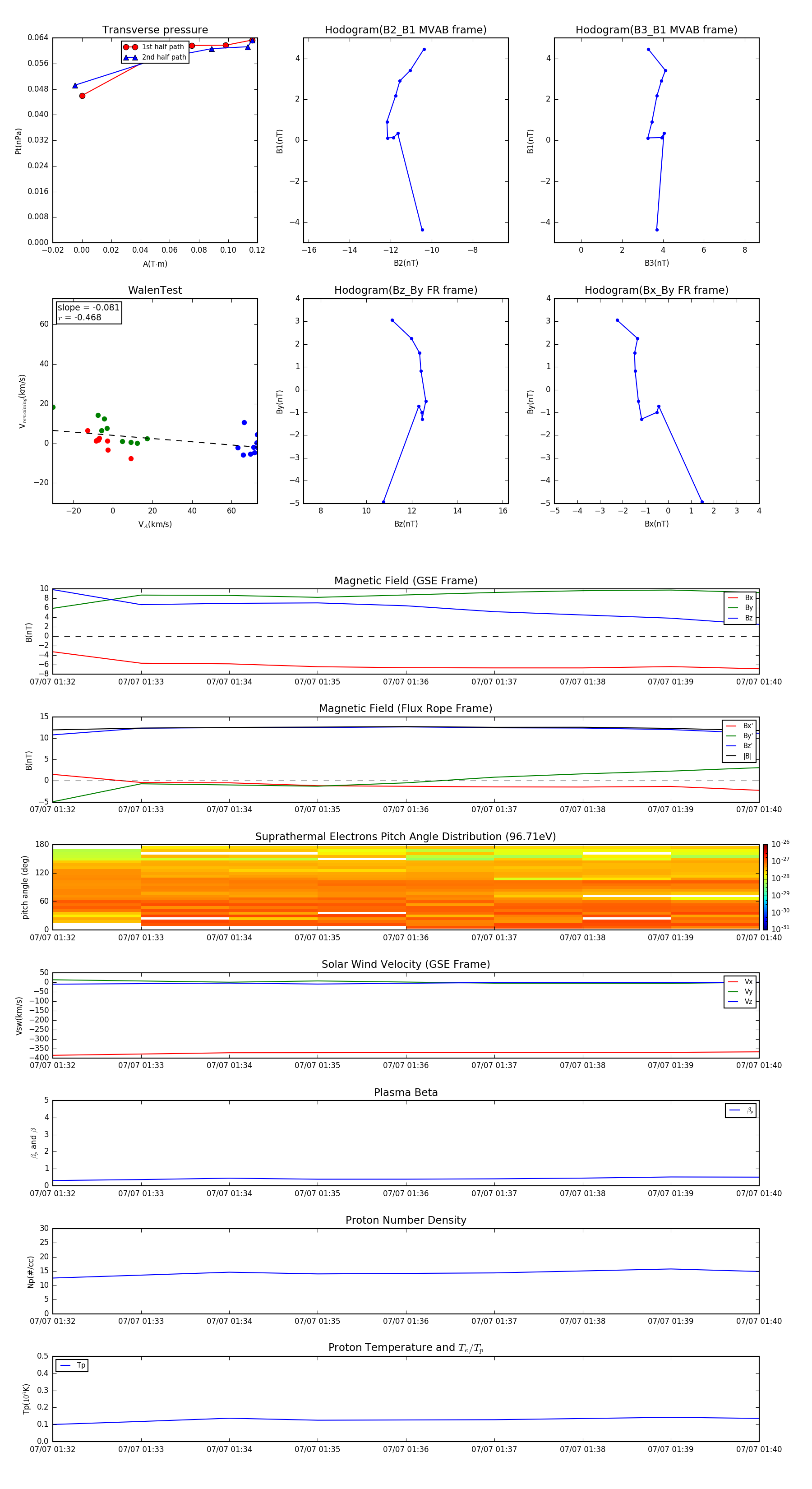Click the 'Plasma Beta' plot title
Image resolution: width=812 pixels, height=1489 pixels.
(x=406, y=1092)
